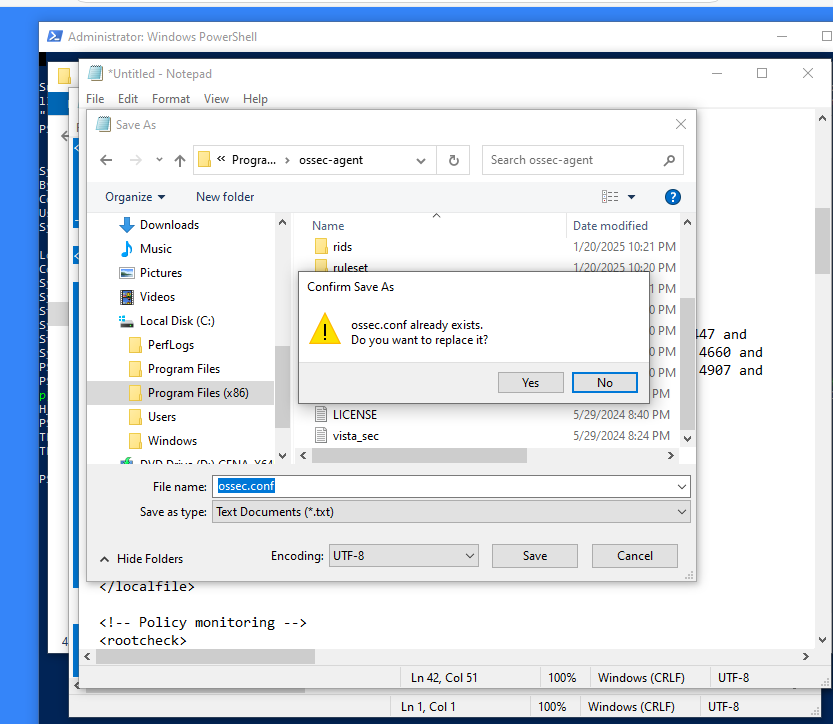
Task: Expand address bar path history dropdown
Action: [419, 160]
